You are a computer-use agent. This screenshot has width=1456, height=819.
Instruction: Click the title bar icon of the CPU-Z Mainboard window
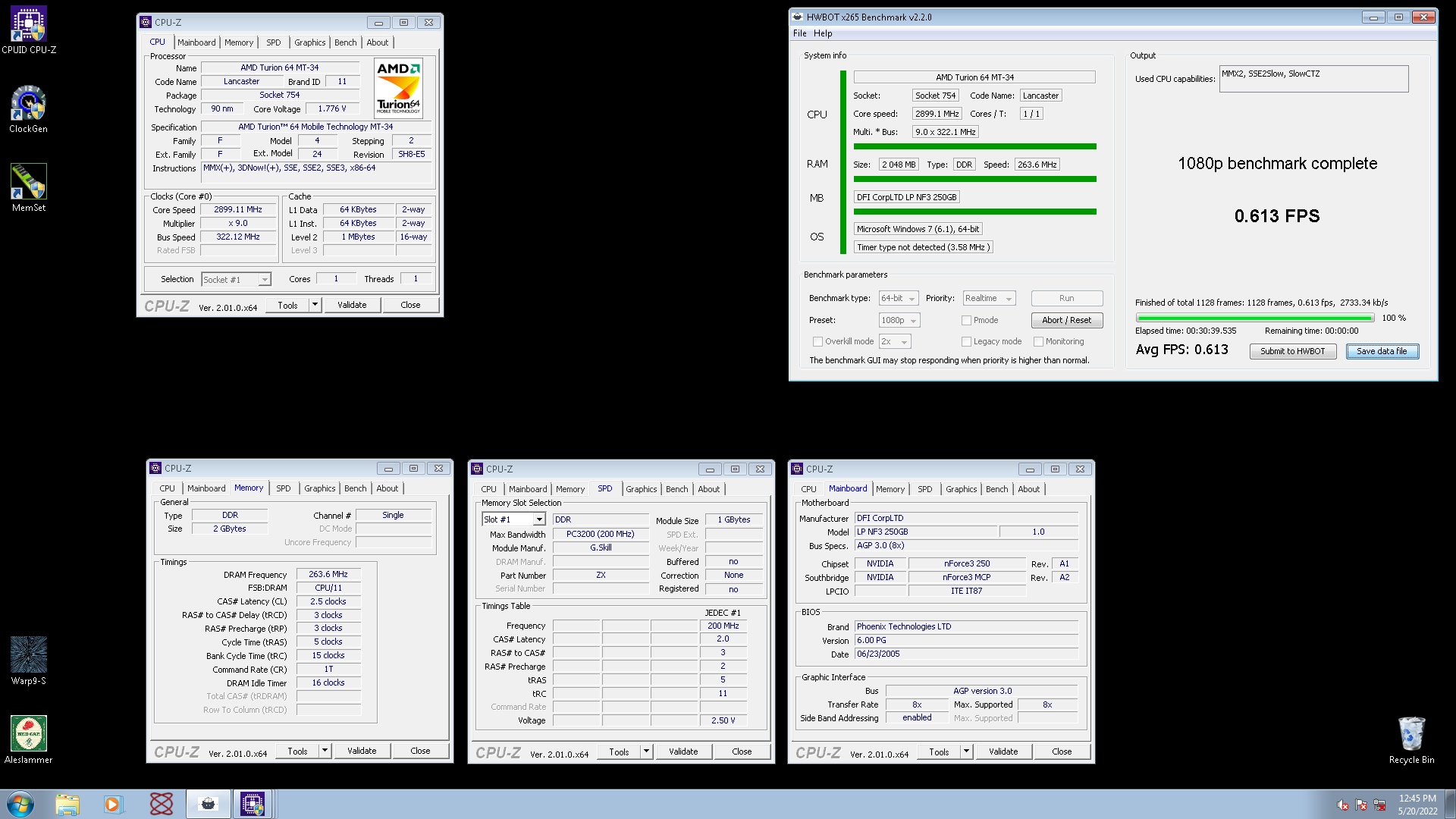pos(797,469)
